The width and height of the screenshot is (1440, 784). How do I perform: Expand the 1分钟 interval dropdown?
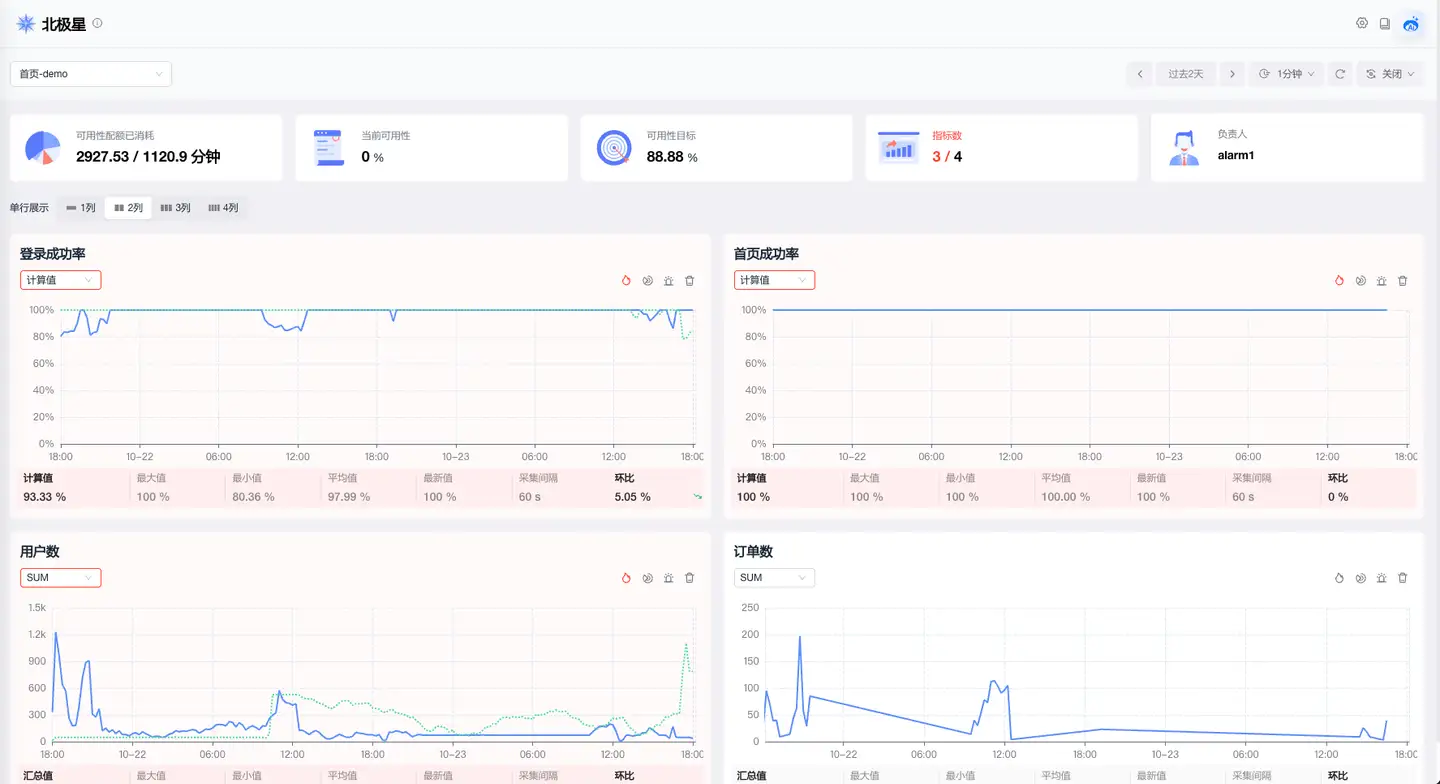tap(1286, 74)
